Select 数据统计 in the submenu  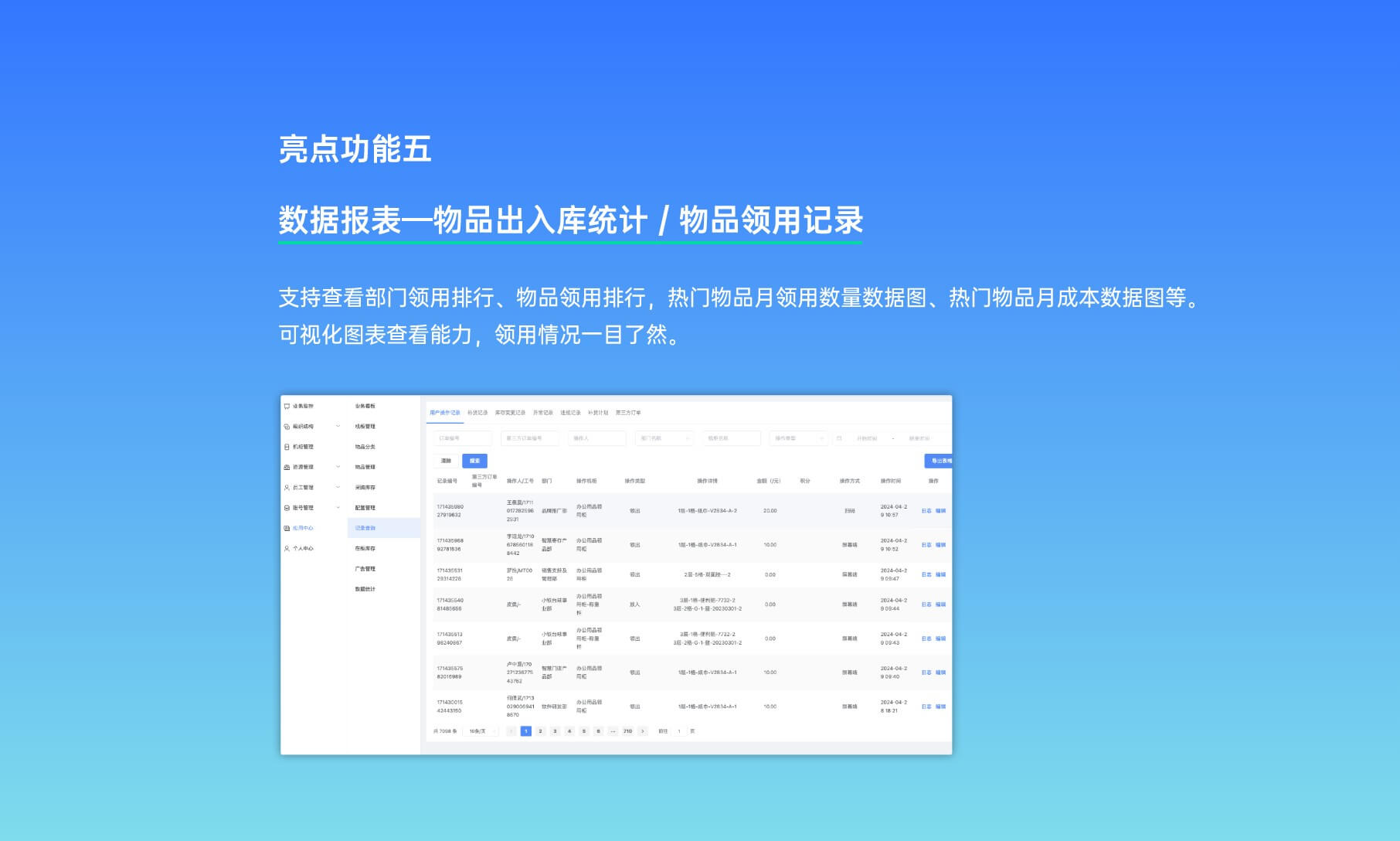coord(365,589)
